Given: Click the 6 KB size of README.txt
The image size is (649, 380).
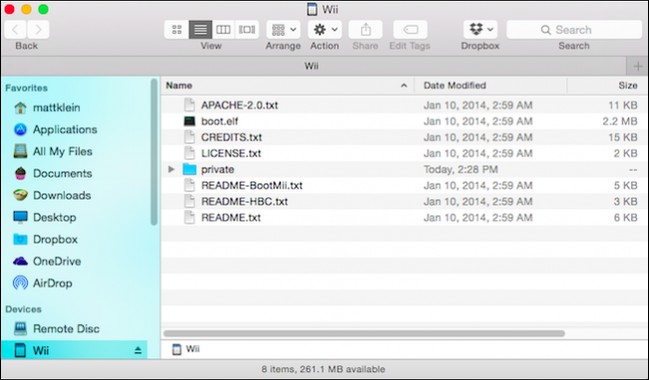Looking at the screenshot, I should [625, 218].
